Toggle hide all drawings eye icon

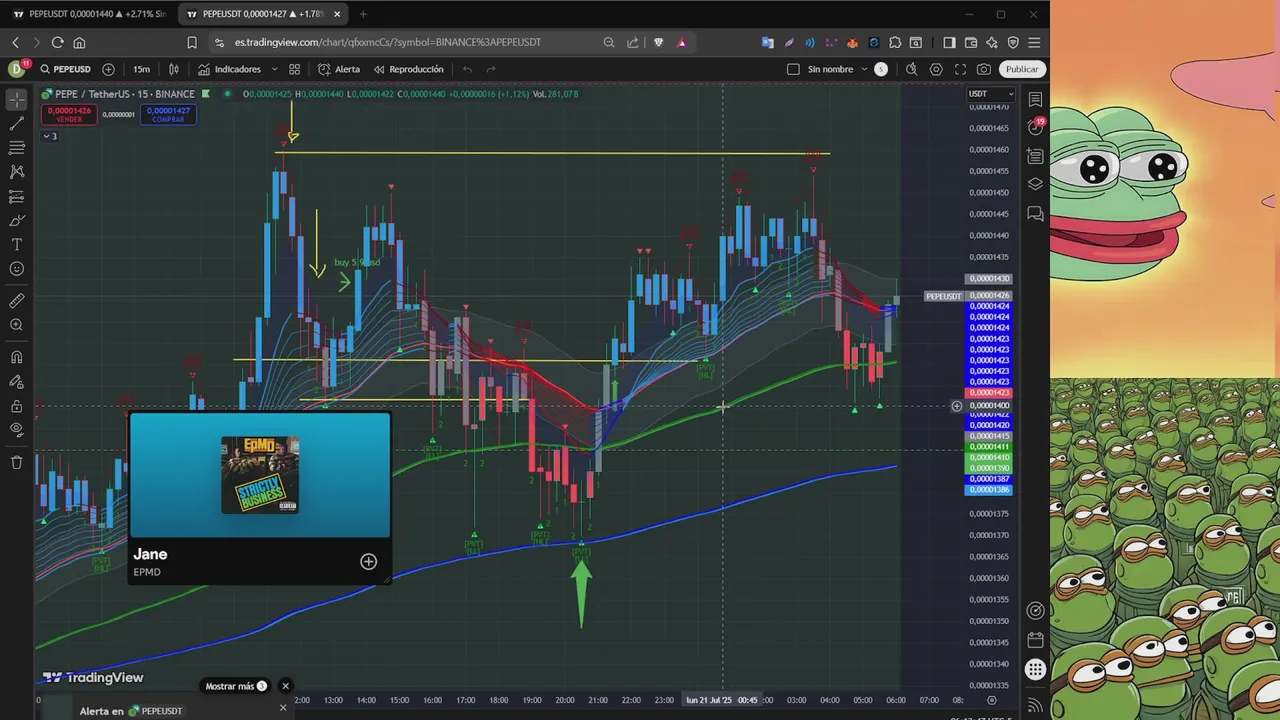point(16,430)
